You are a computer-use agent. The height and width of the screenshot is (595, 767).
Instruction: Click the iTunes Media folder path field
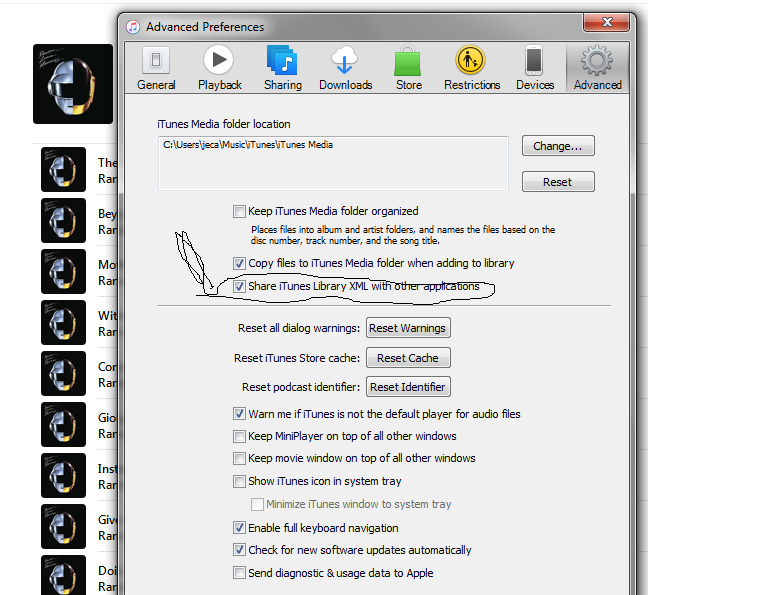[333, 163]
